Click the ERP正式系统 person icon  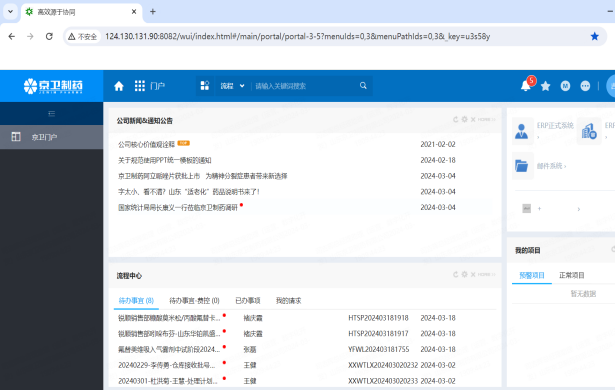point(522,131)
